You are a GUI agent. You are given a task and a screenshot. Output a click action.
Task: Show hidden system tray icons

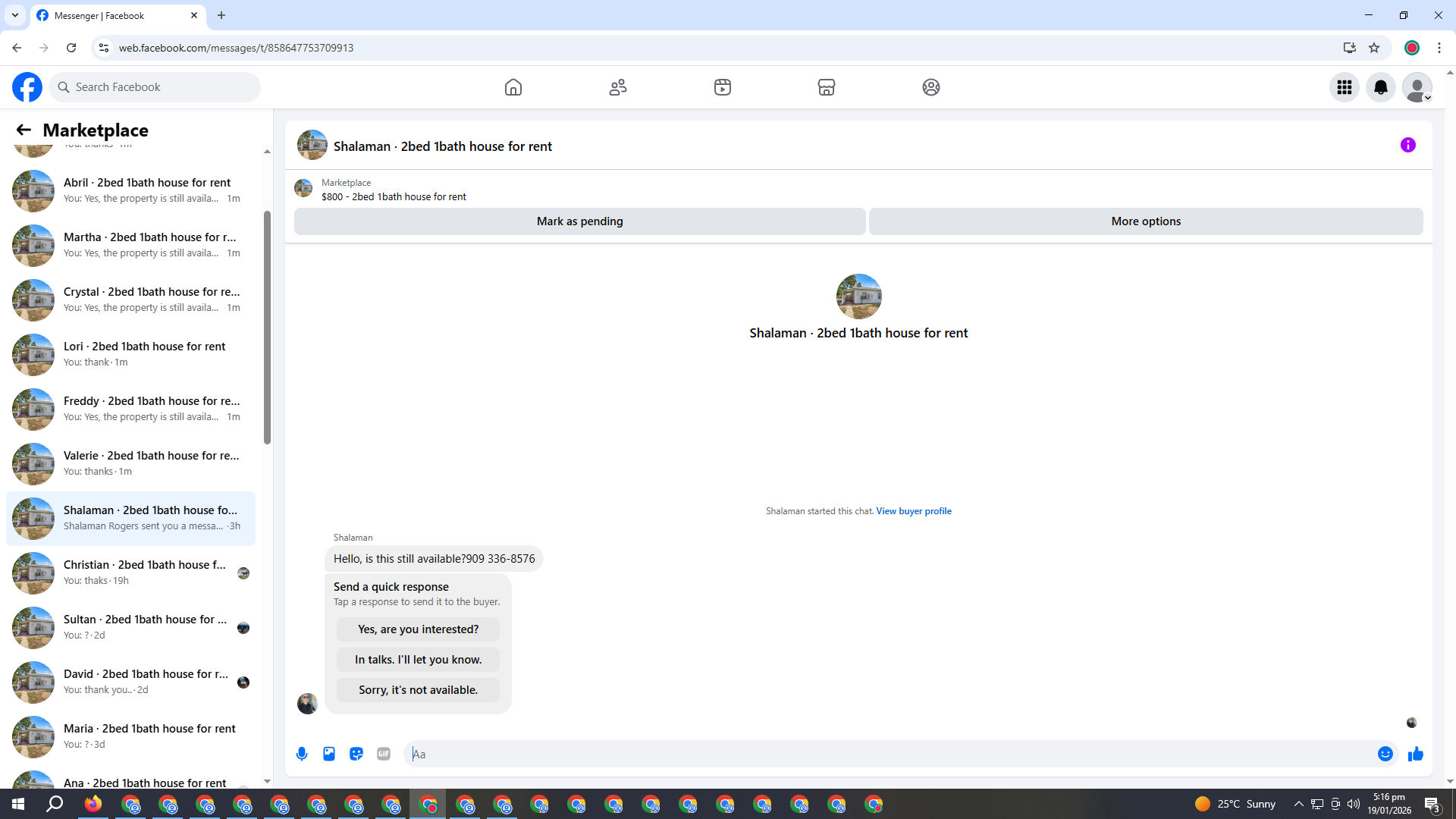coord(1298,804)
